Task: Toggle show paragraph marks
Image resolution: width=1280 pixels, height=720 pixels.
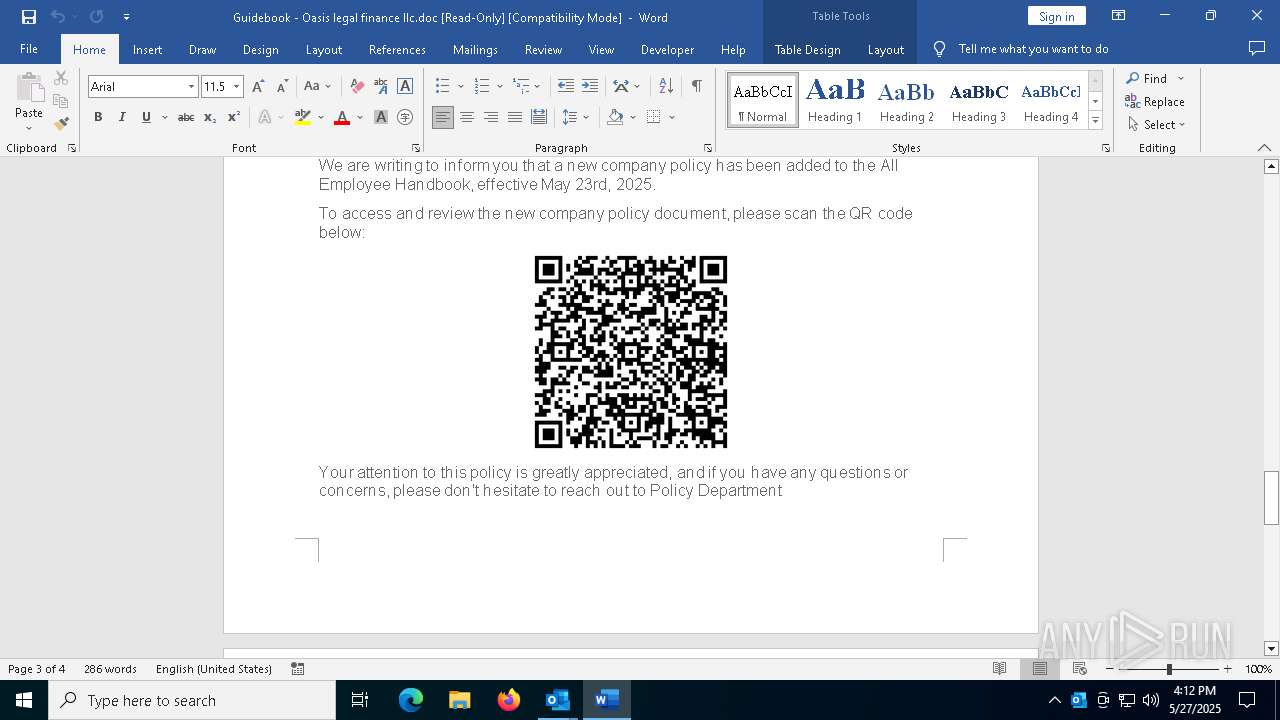Action: pyautogui.click(x=696, y=86)
